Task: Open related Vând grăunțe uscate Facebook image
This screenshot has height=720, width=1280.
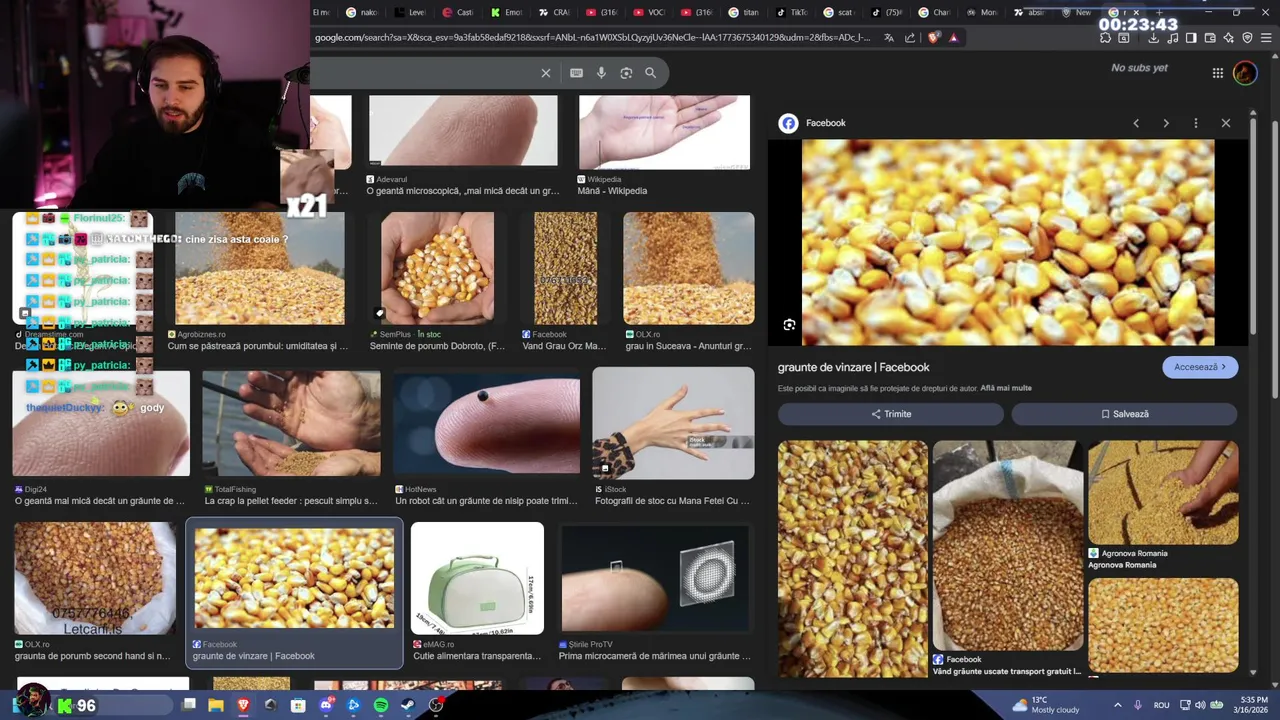Action: click(1008, 546)
